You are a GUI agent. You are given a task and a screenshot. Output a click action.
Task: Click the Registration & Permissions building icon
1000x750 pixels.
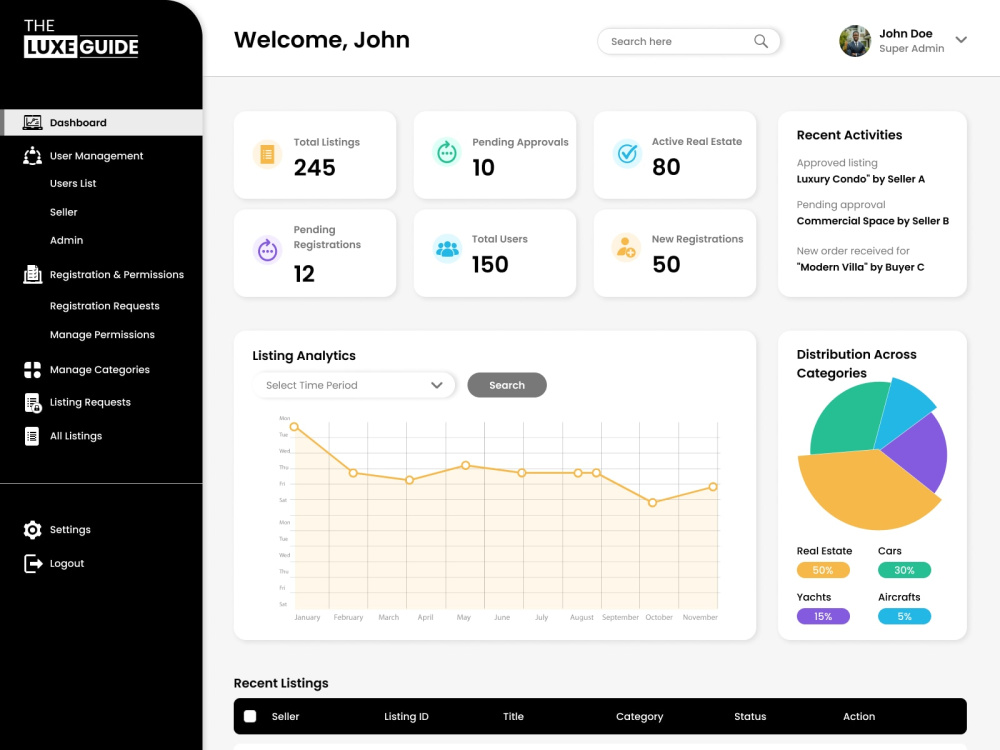[33, 274]
